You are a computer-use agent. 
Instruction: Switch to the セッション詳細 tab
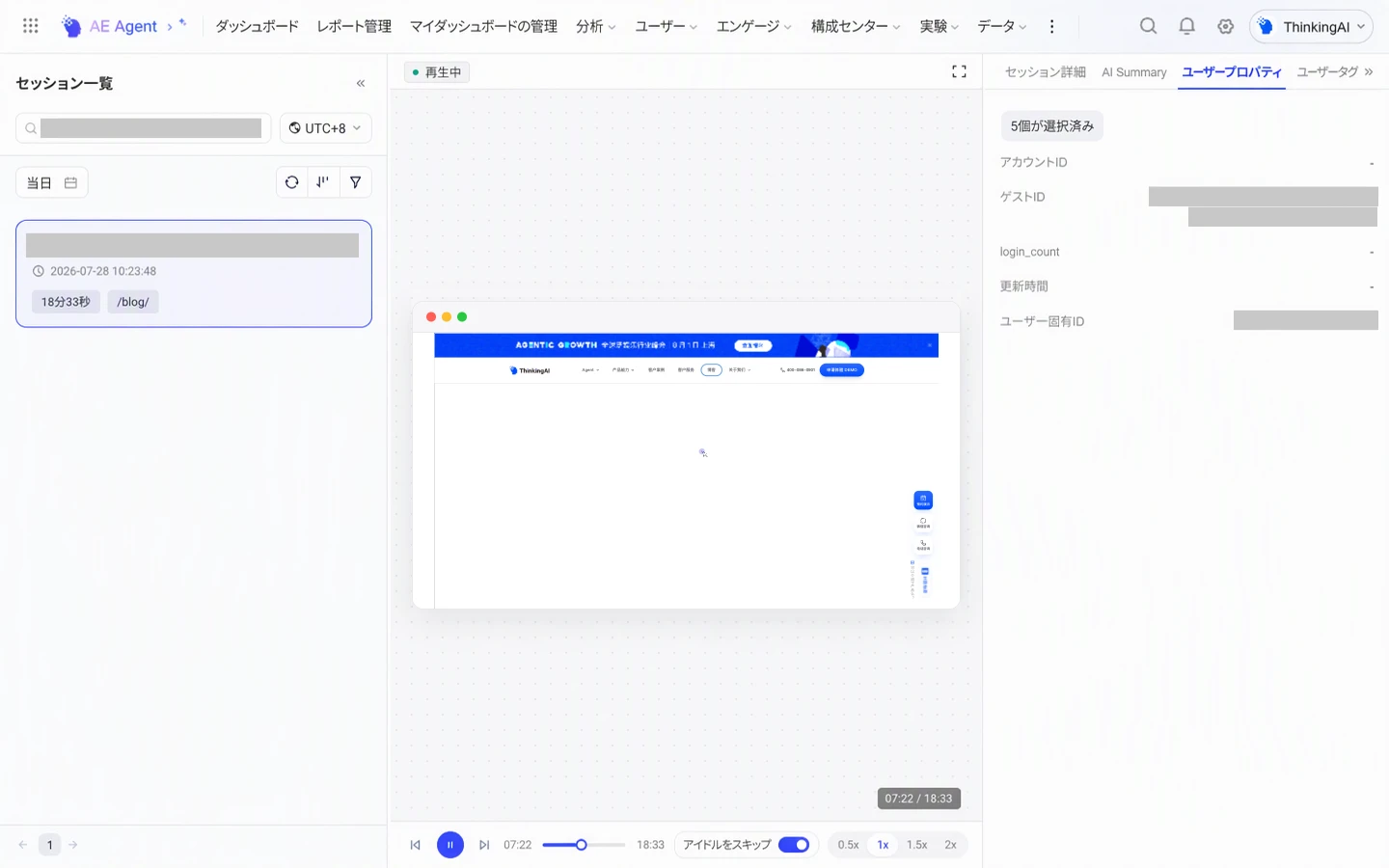[1045, 71]
